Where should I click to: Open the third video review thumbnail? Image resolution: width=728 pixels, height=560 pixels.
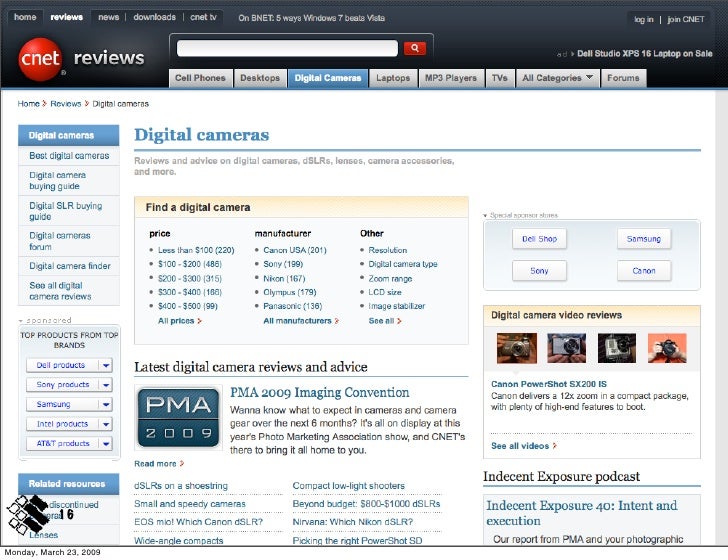coord(617,348)
